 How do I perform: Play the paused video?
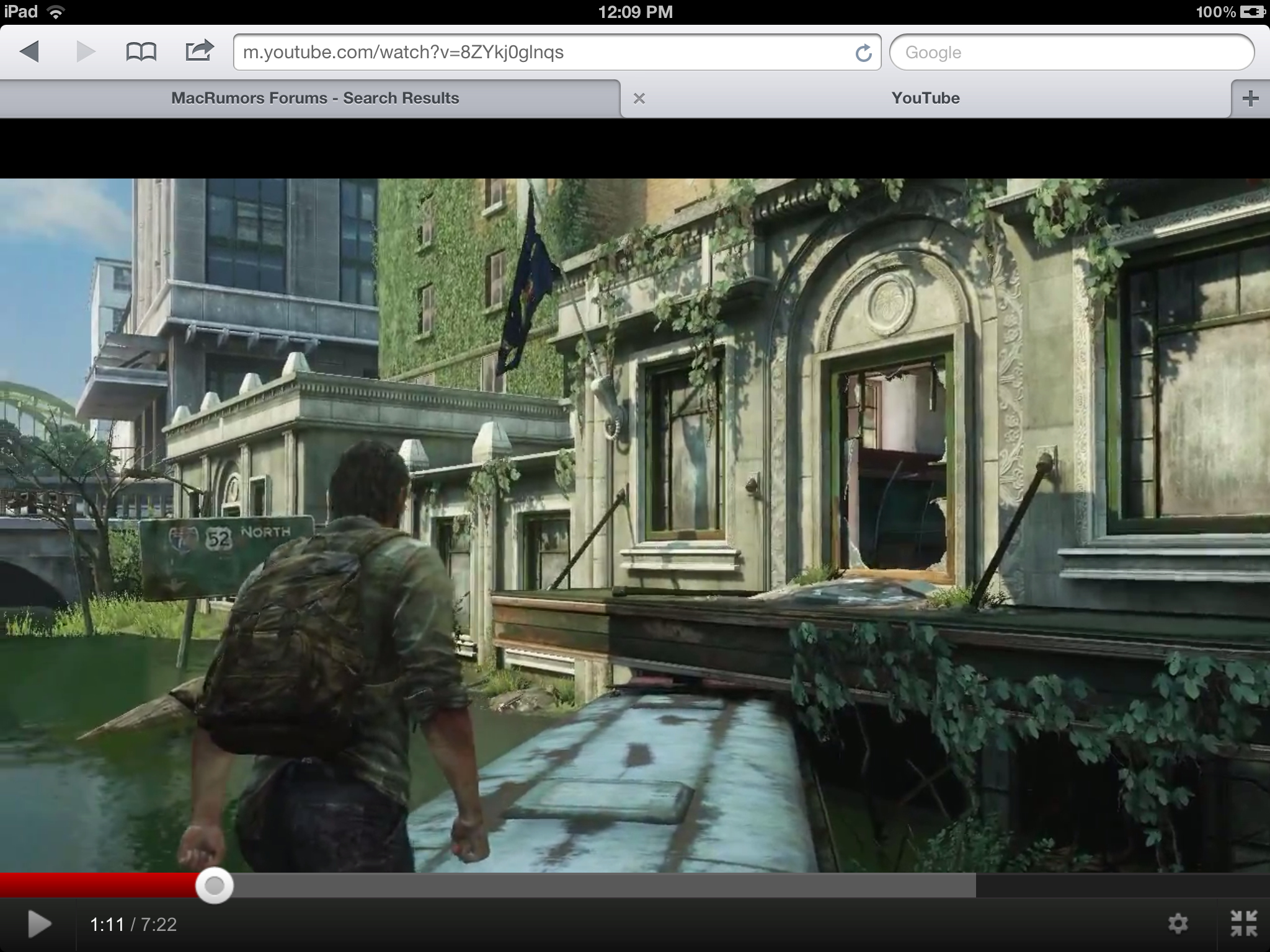39,924
